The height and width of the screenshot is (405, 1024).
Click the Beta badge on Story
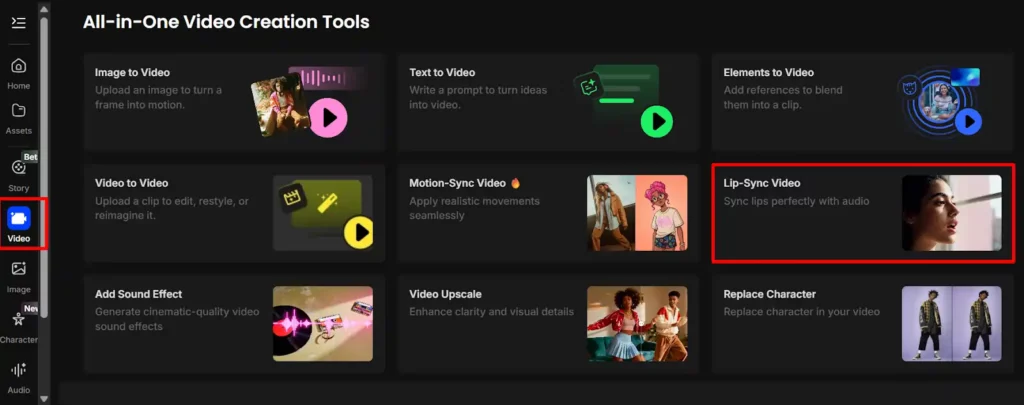[x=30, y=157]
